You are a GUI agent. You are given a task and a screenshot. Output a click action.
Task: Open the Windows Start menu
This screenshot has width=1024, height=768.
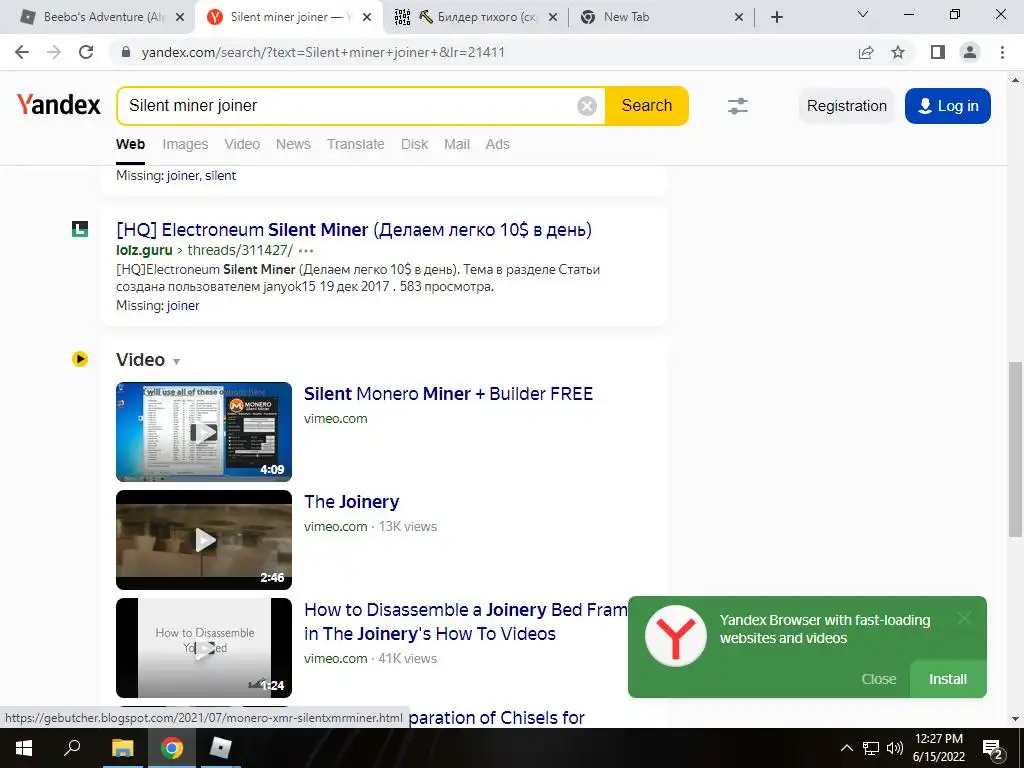click(x=24, y=748)
